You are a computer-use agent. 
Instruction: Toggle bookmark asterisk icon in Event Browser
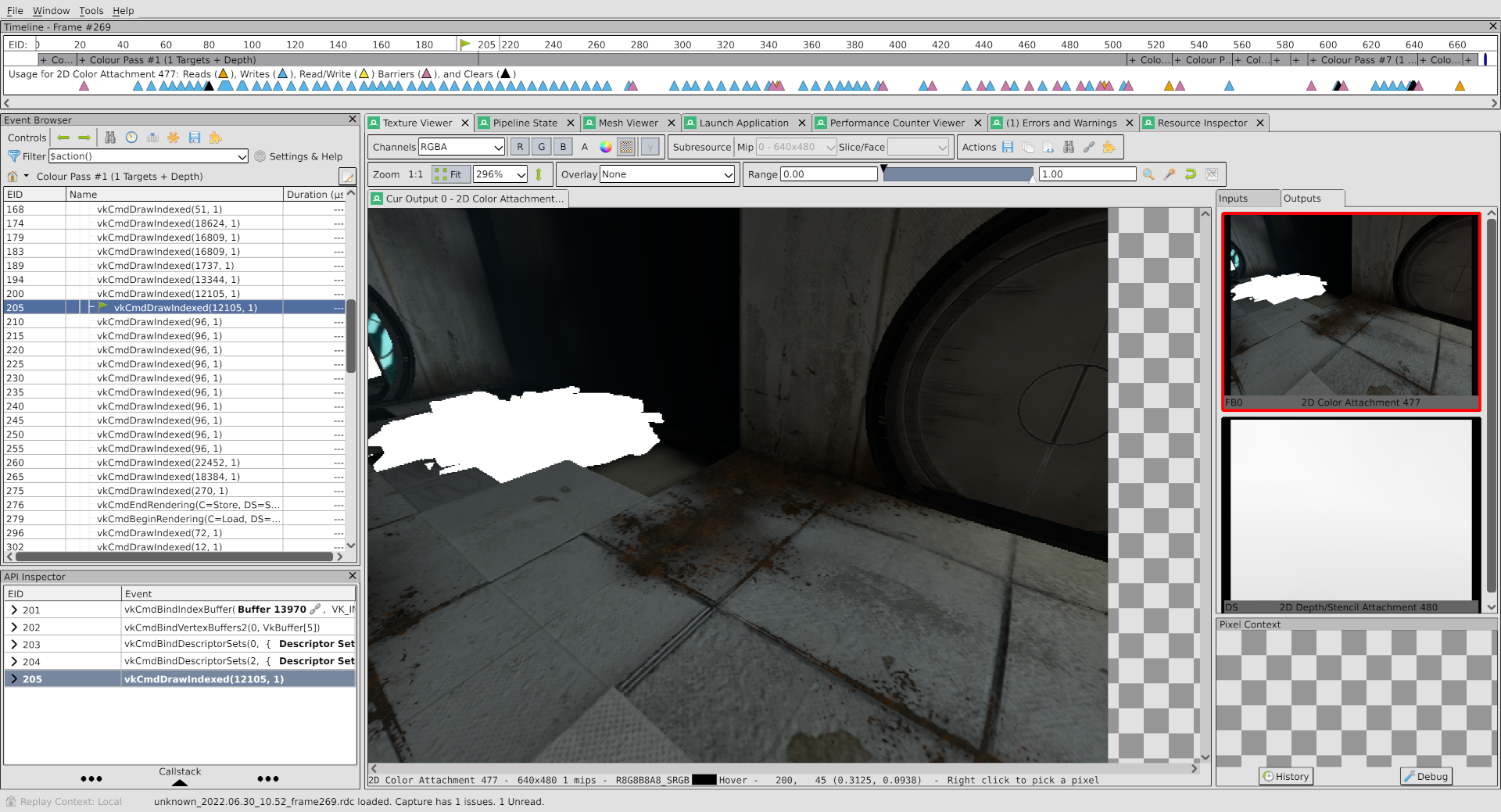click(174, 138)
